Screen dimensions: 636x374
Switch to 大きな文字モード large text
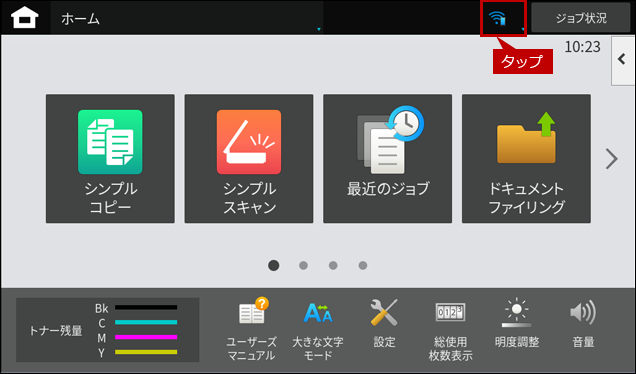click(x=318, y=329)
